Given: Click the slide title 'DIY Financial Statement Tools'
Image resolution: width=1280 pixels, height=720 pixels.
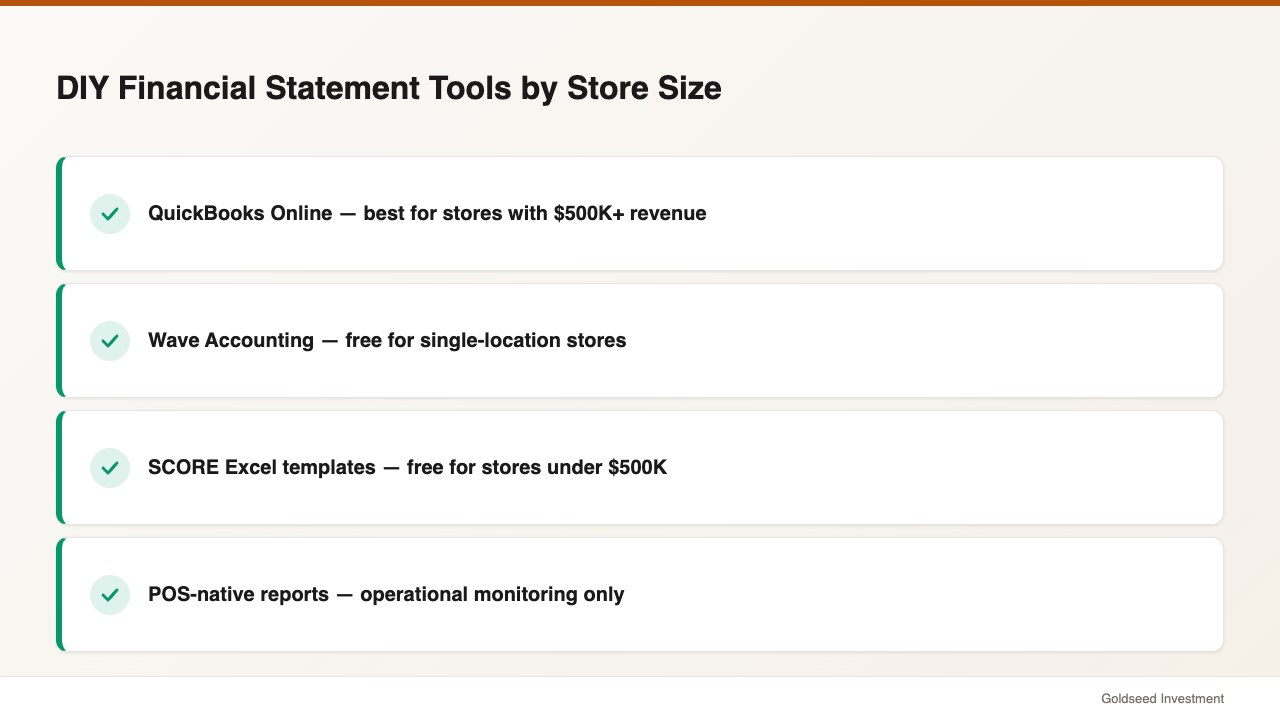Looking at the screenshot, I should tap(284, 88).
